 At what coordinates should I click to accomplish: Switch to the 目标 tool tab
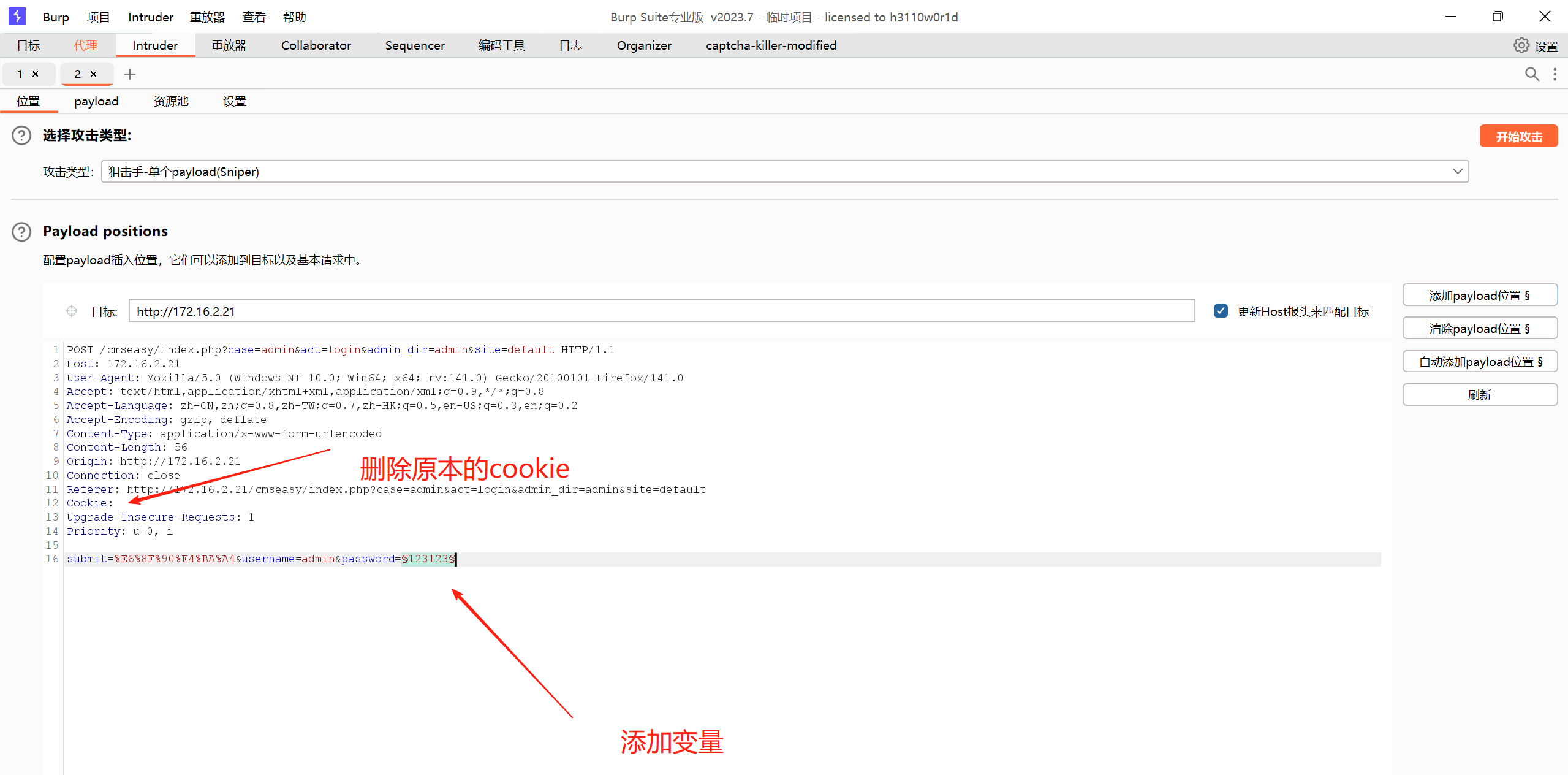(x=28, y=45)
